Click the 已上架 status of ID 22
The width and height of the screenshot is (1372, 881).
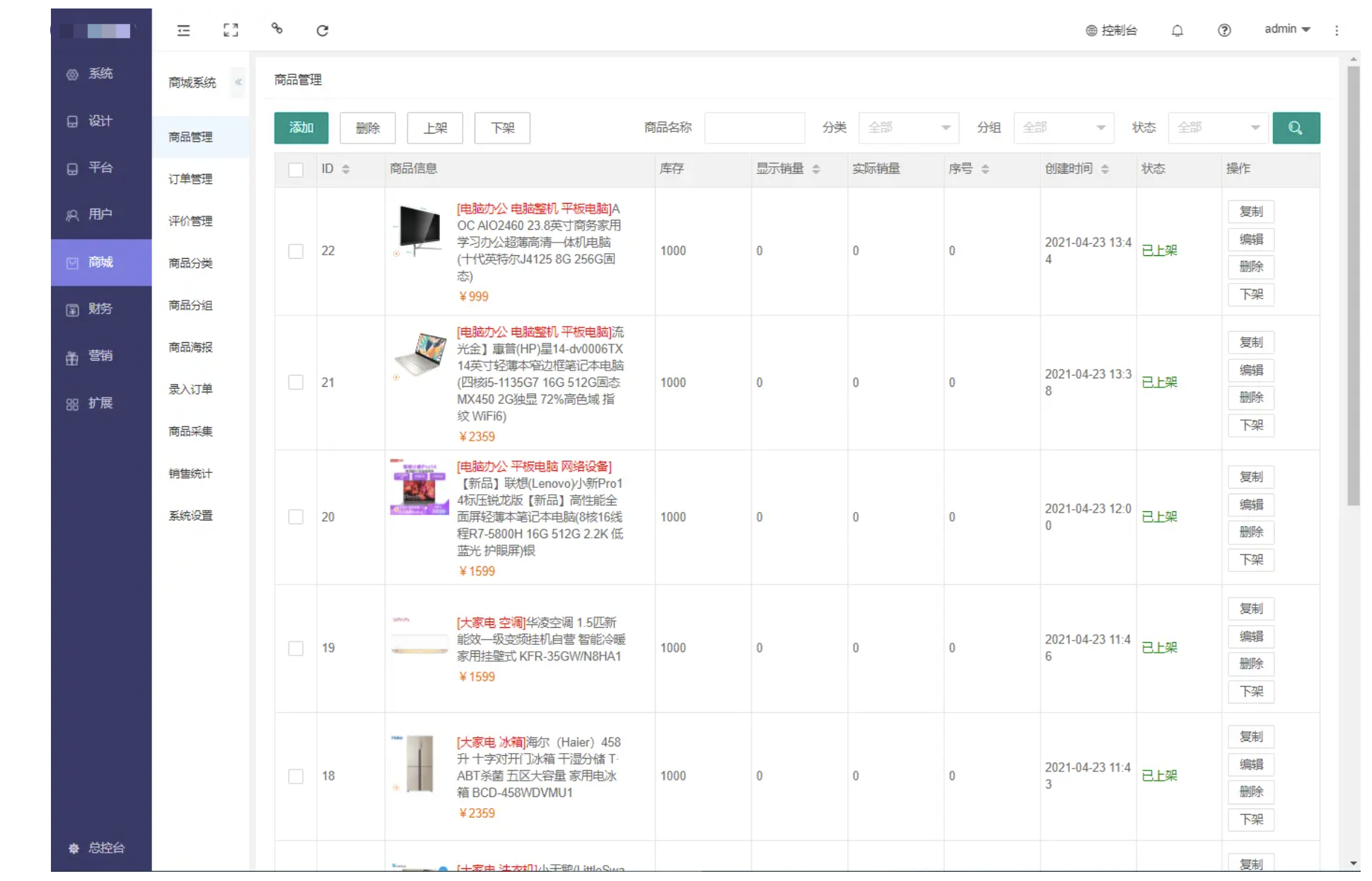tap(1160, 251)
